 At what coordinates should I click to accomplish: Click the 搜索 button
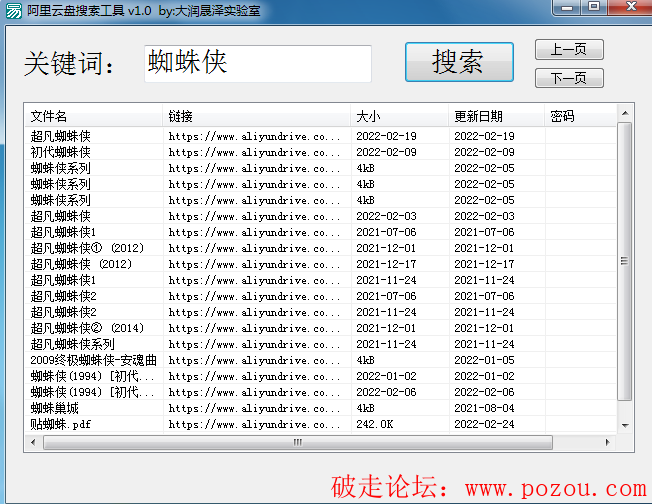[x=459, y=62]
